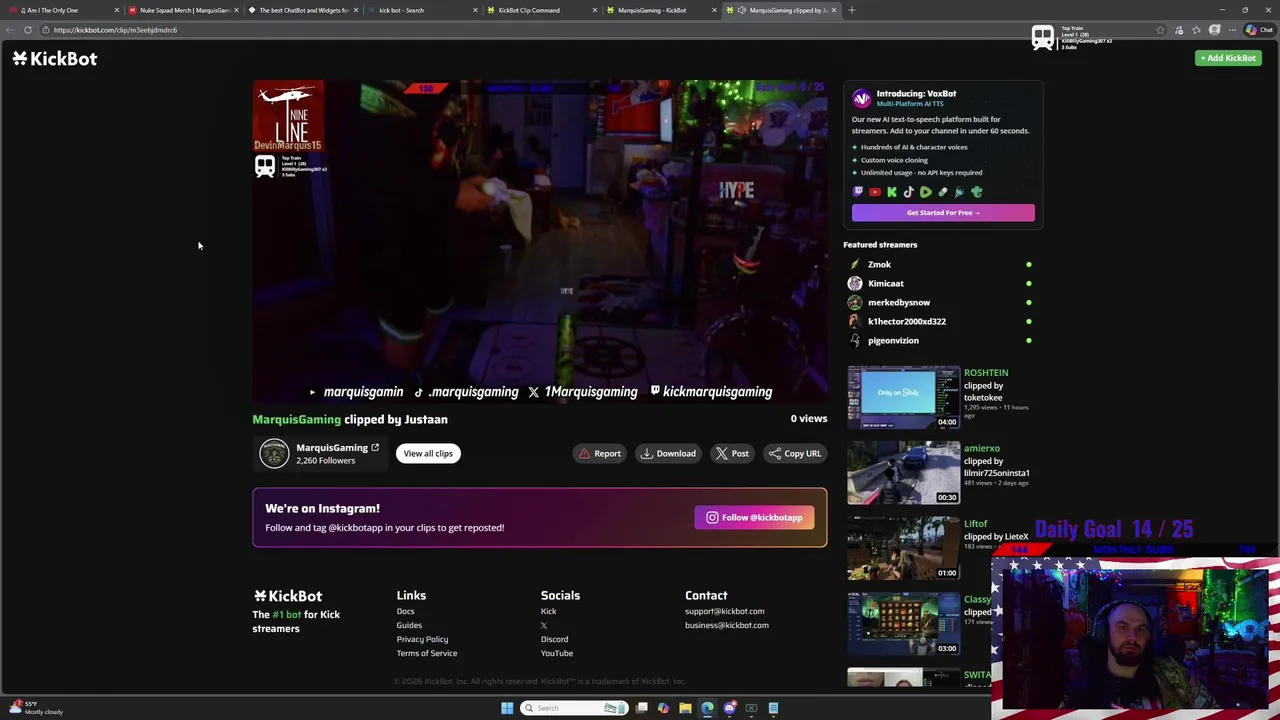Open File Explorer from taskbar
Screen dimensions: 1280x720
pos(685,708)
